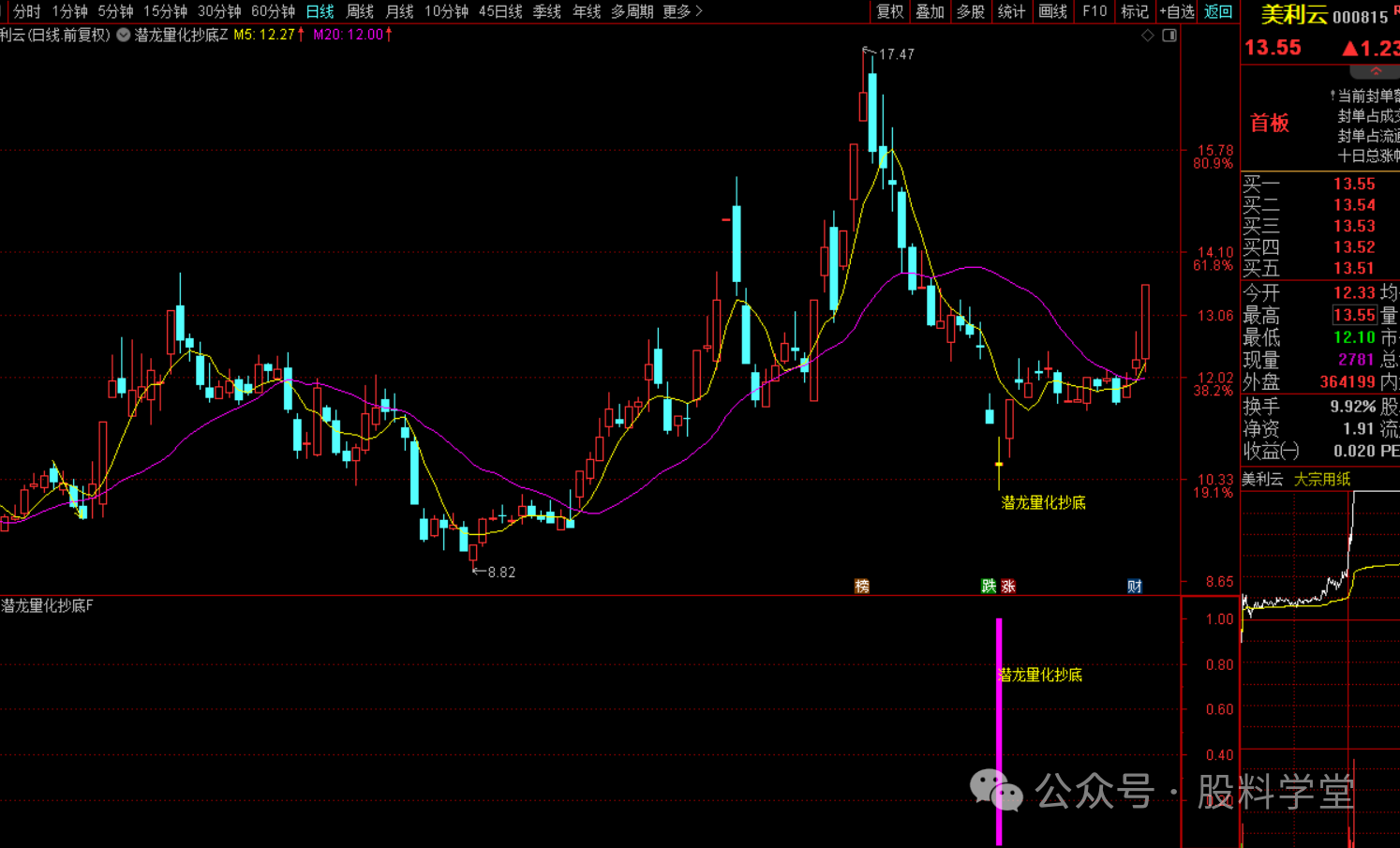Toggle the side panel layout icon
This screenshot has height=848, width=1400.
click(1169, 36)
